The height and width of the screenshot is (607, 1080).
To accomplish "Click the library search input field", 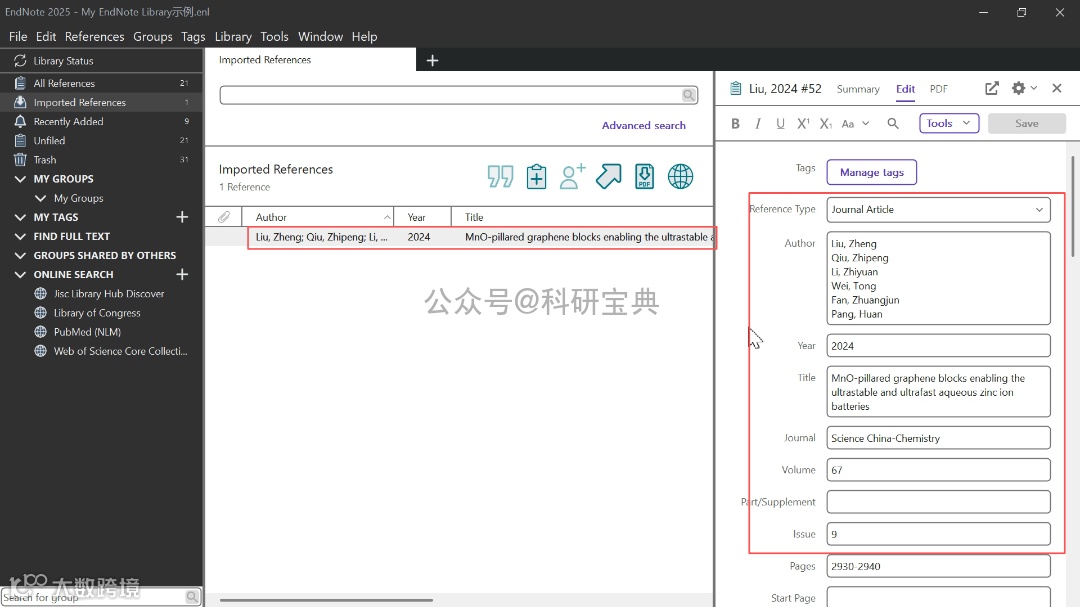I will pos(451,95).
